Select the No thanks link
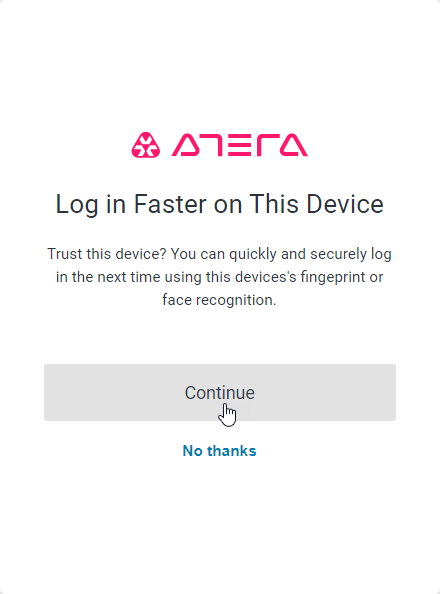The image size is (440, 594). (x=220, y=451)
